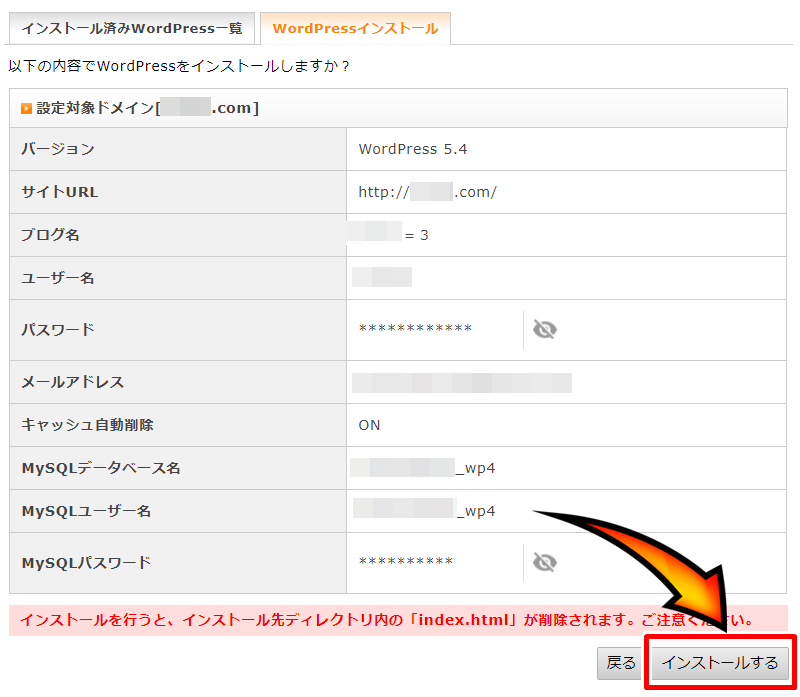
Task: Click the MySQLデータベース名 label
Action: (101, 468)
